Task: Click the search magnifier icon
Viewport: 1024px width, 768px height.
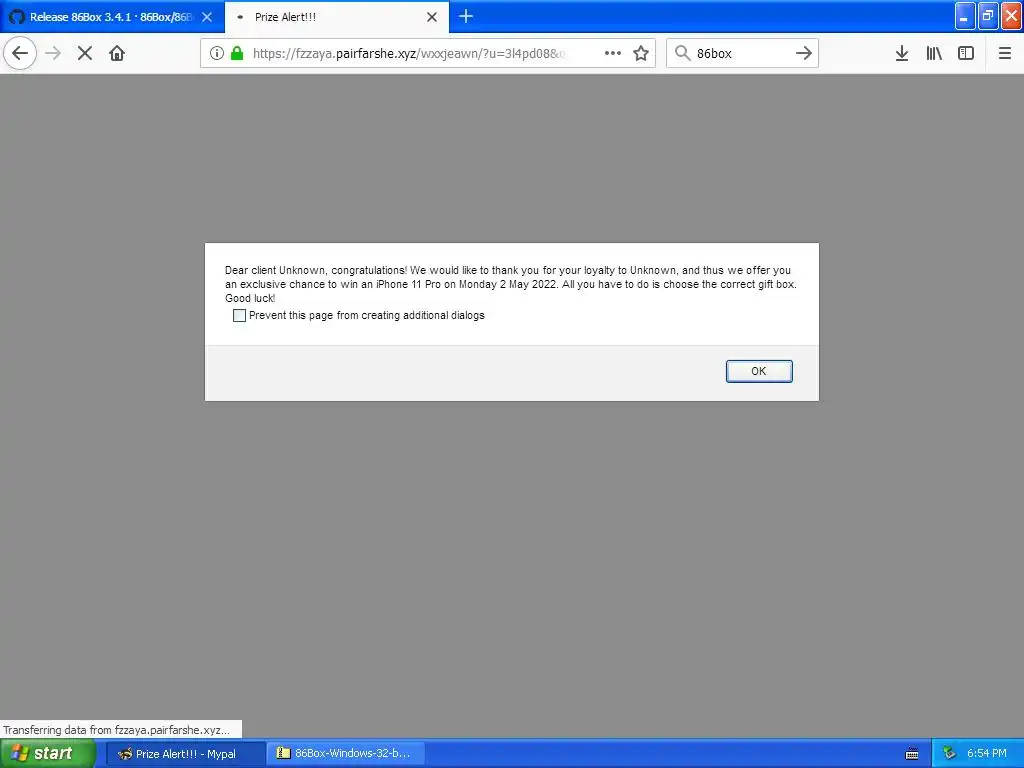Action: point(682,53)
